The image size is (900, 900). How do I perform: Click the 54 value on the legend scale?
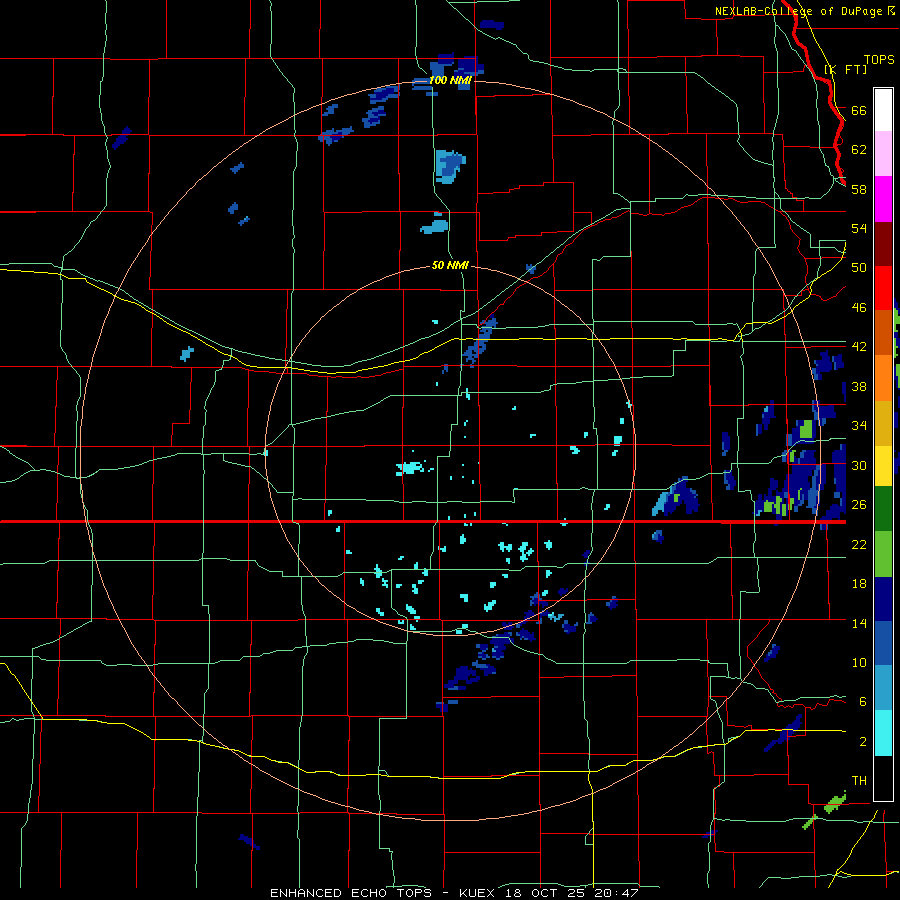point(859,228)
